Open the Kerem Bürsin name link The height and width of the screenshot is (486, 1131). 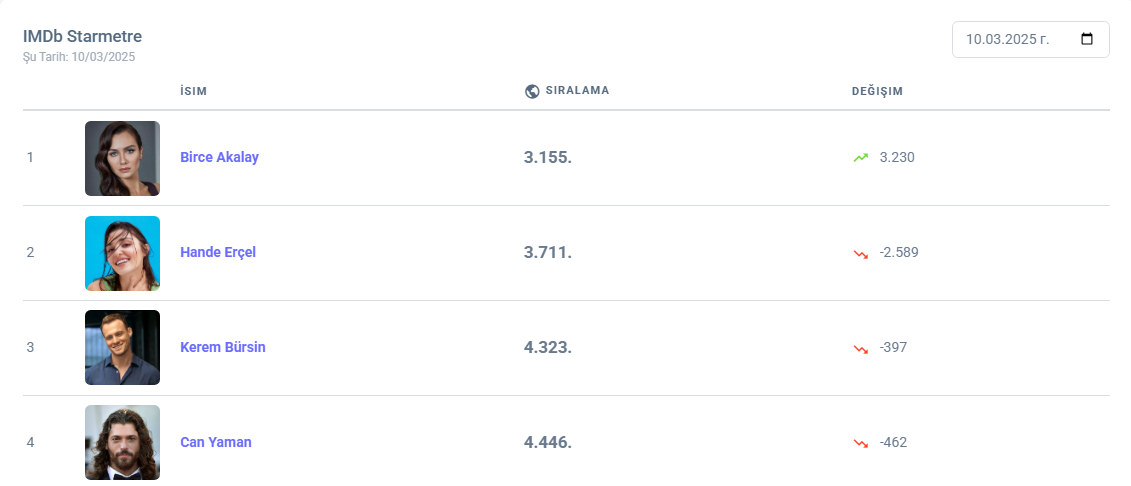point(223,347)
